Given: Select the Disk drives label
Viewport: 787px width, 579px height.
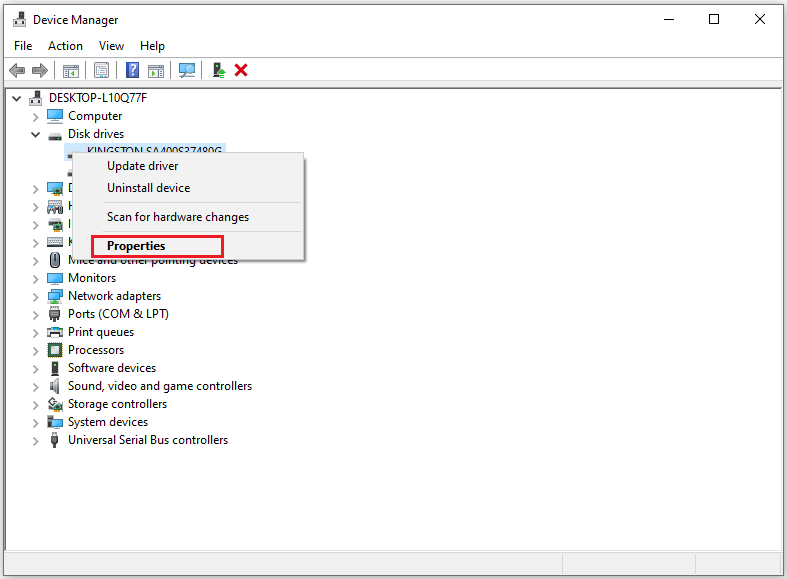Looking at the screenshot, I should pos(96,134).
